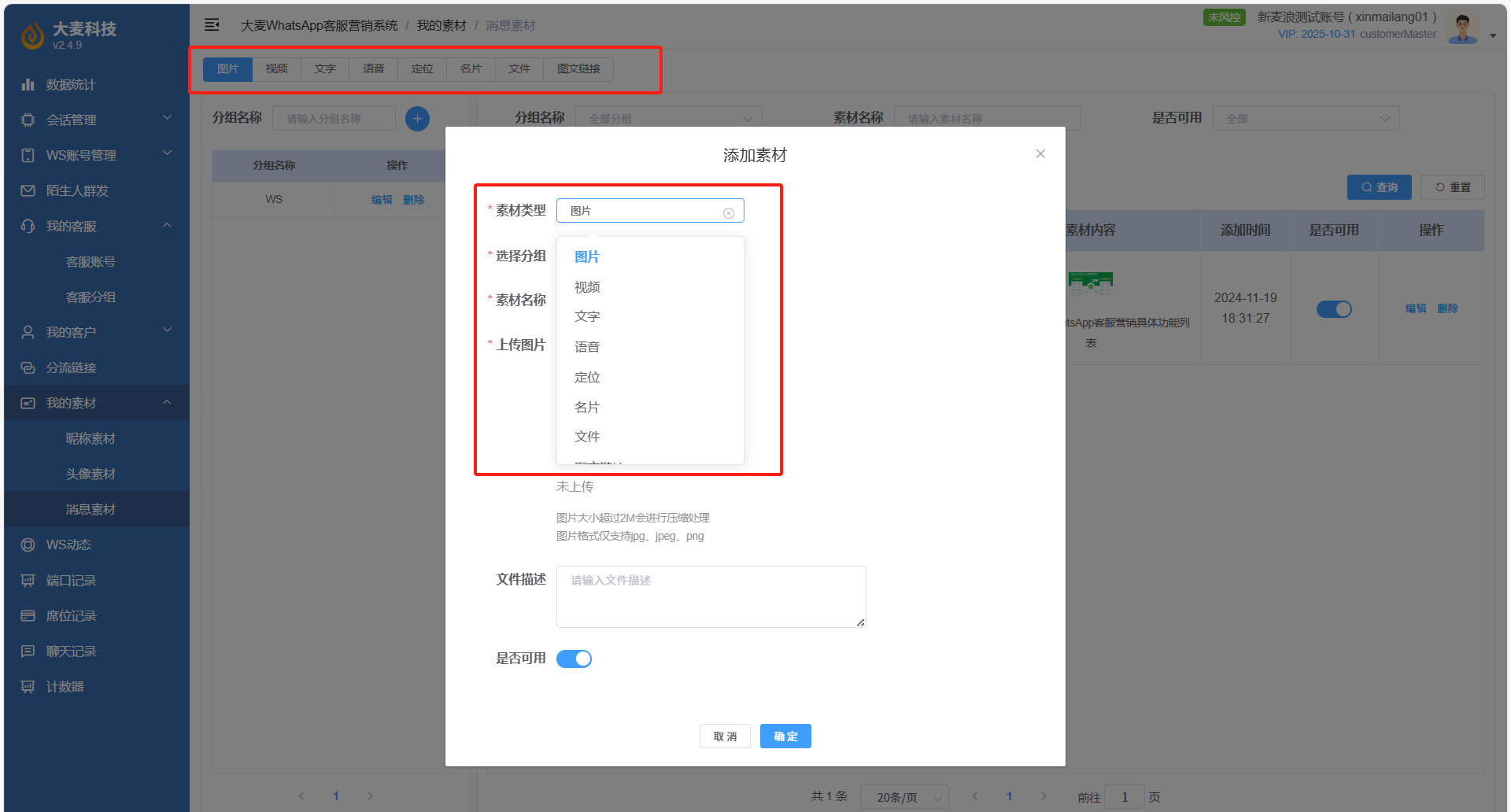Open the 20条/页 page size dropdown
Image resolution: width=1511 pixels, height=812 pixels.
tap(904, 797)
